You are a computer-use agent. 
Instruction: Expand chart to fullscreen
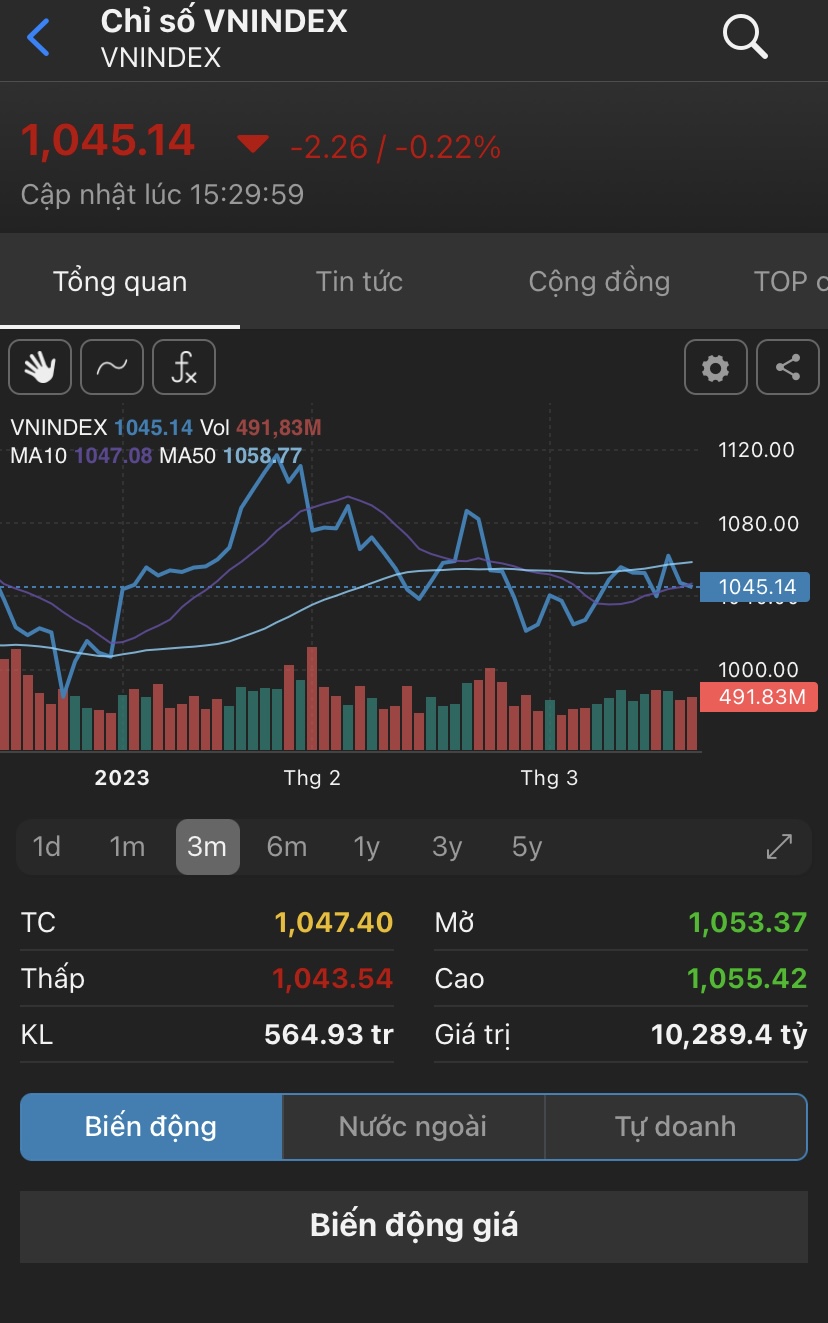779,847
